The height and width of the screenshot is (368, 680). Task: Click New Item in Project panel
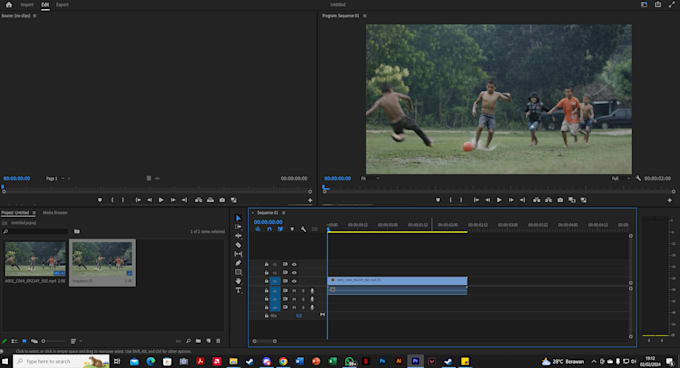coord(209,341)
